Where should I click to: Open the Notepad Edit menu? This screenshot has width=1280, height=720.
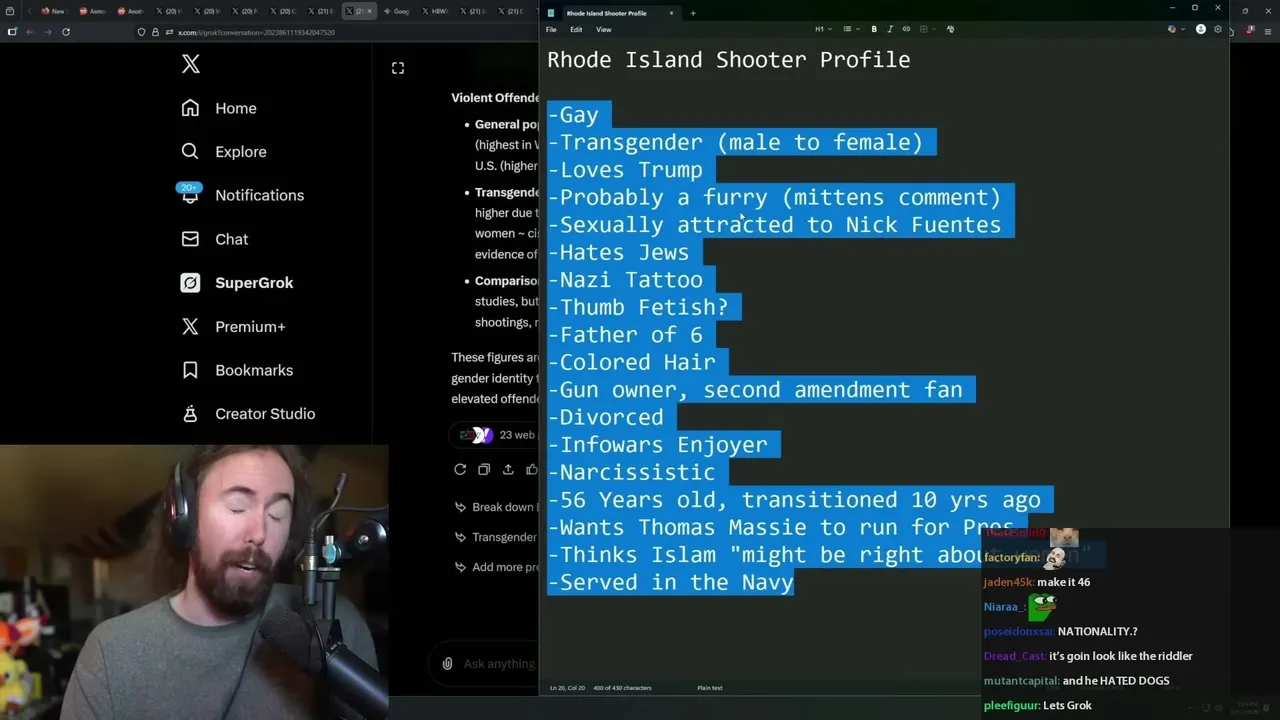576,29
